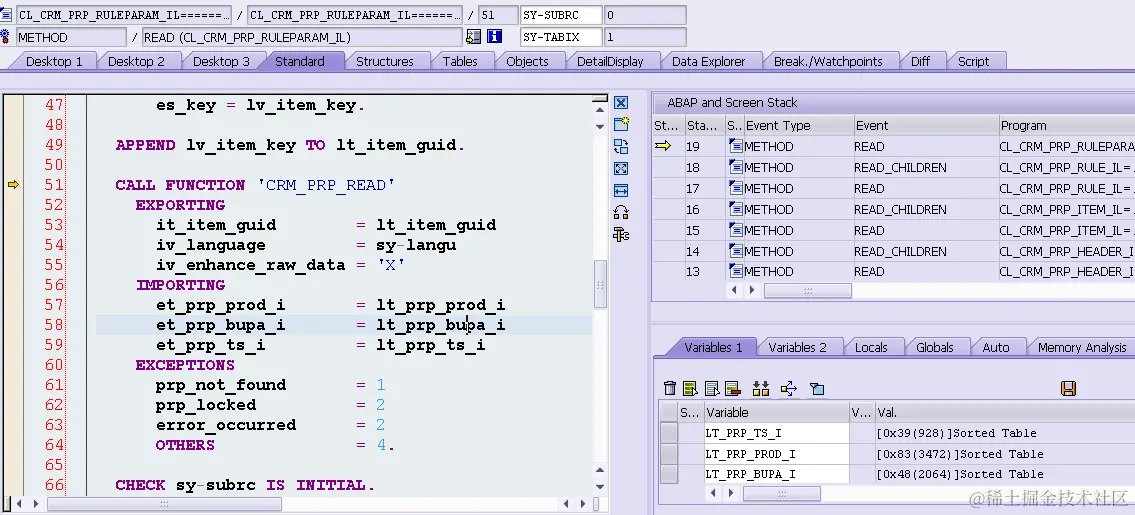The height and width of the screenshot is (515, 1135).
Task: Open the Auto tab
Action: pos(995,348)
